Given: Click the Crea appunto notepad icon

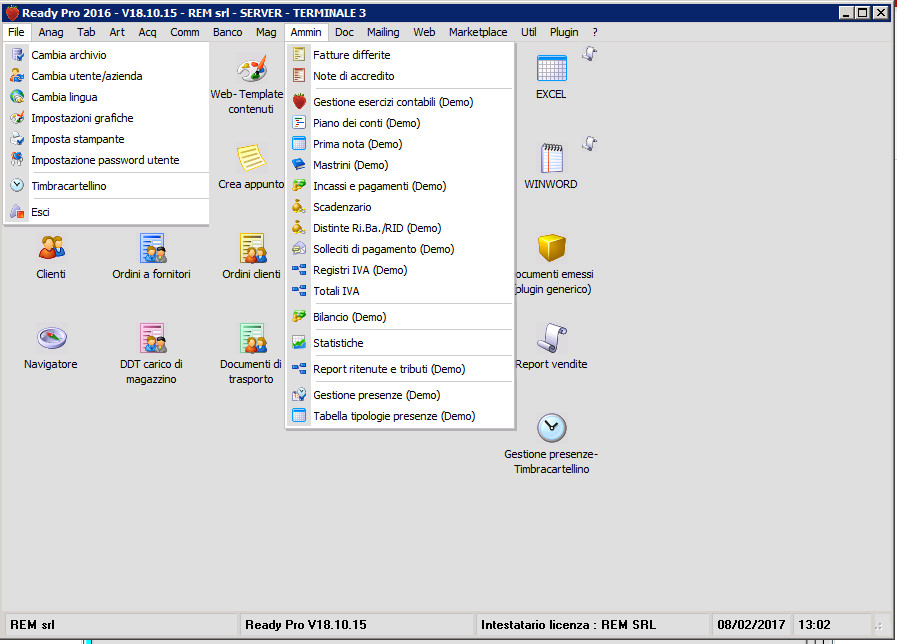Looking at the screenshot, I should click(251, 158).
